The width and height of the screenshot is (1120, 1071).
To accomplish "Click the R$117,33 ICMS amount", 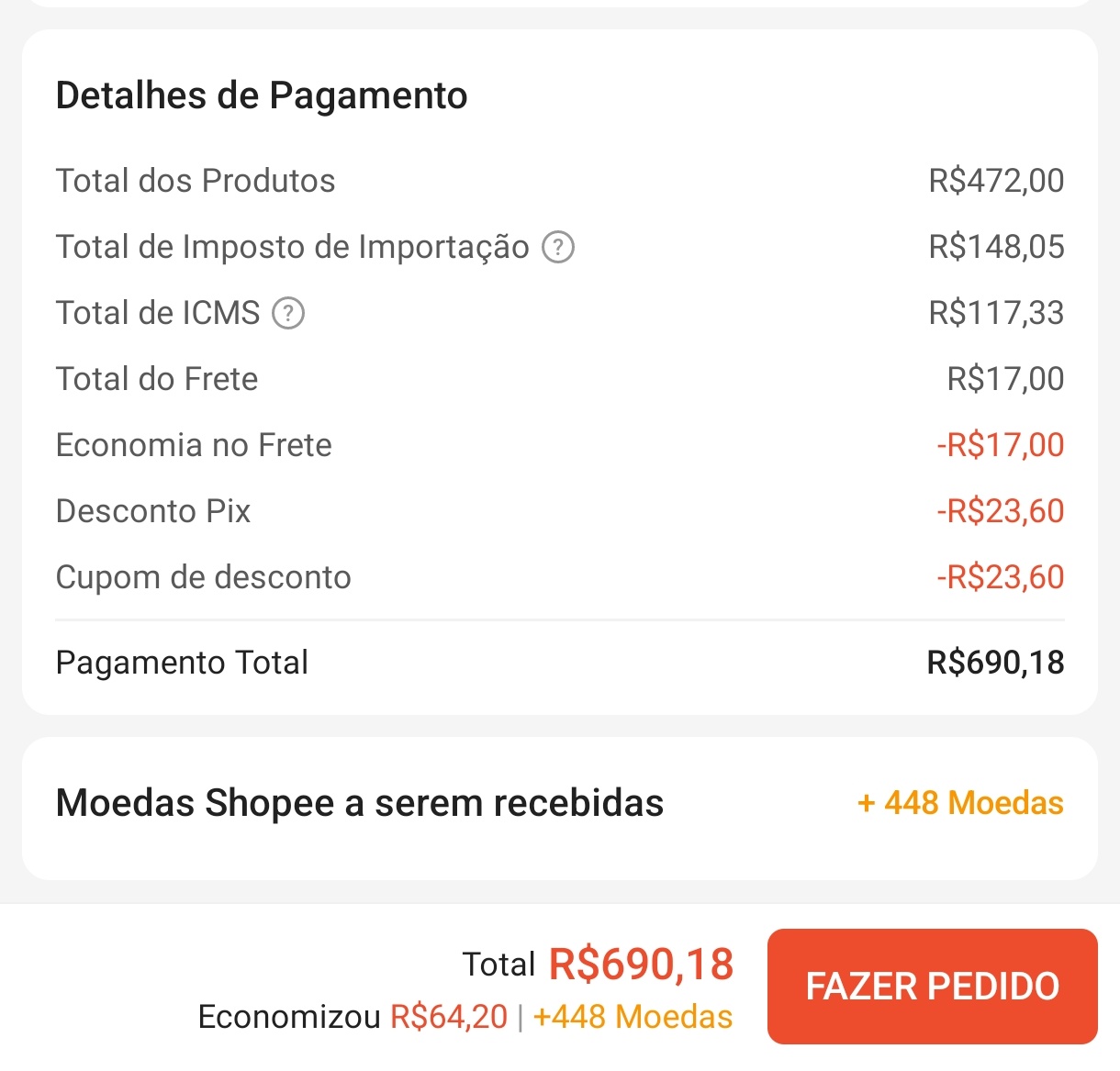I will point(996,314).
